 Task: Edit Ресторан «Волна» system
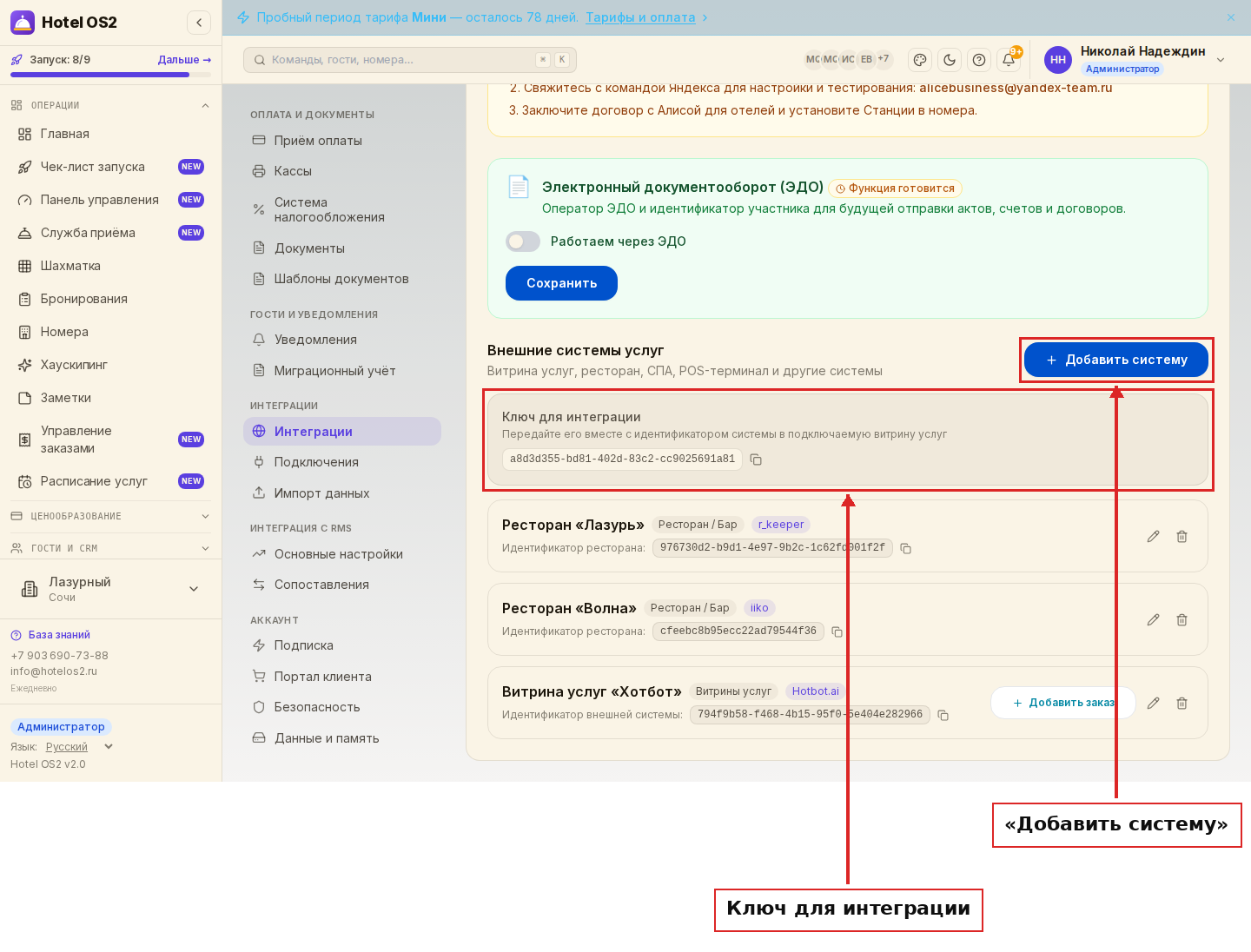(x=1153, y=620)
